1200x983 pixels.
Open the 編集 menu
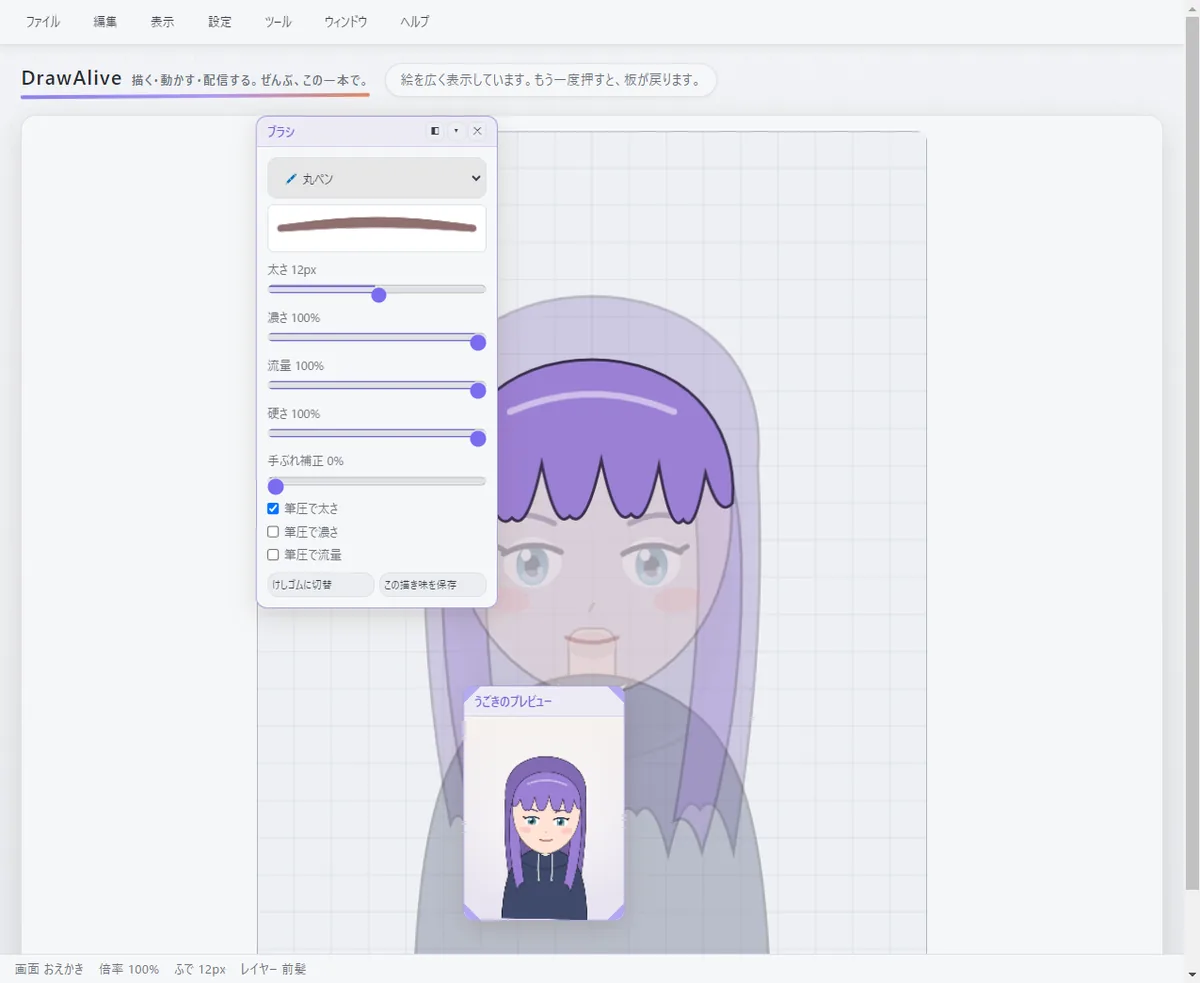tap(105, 21)
